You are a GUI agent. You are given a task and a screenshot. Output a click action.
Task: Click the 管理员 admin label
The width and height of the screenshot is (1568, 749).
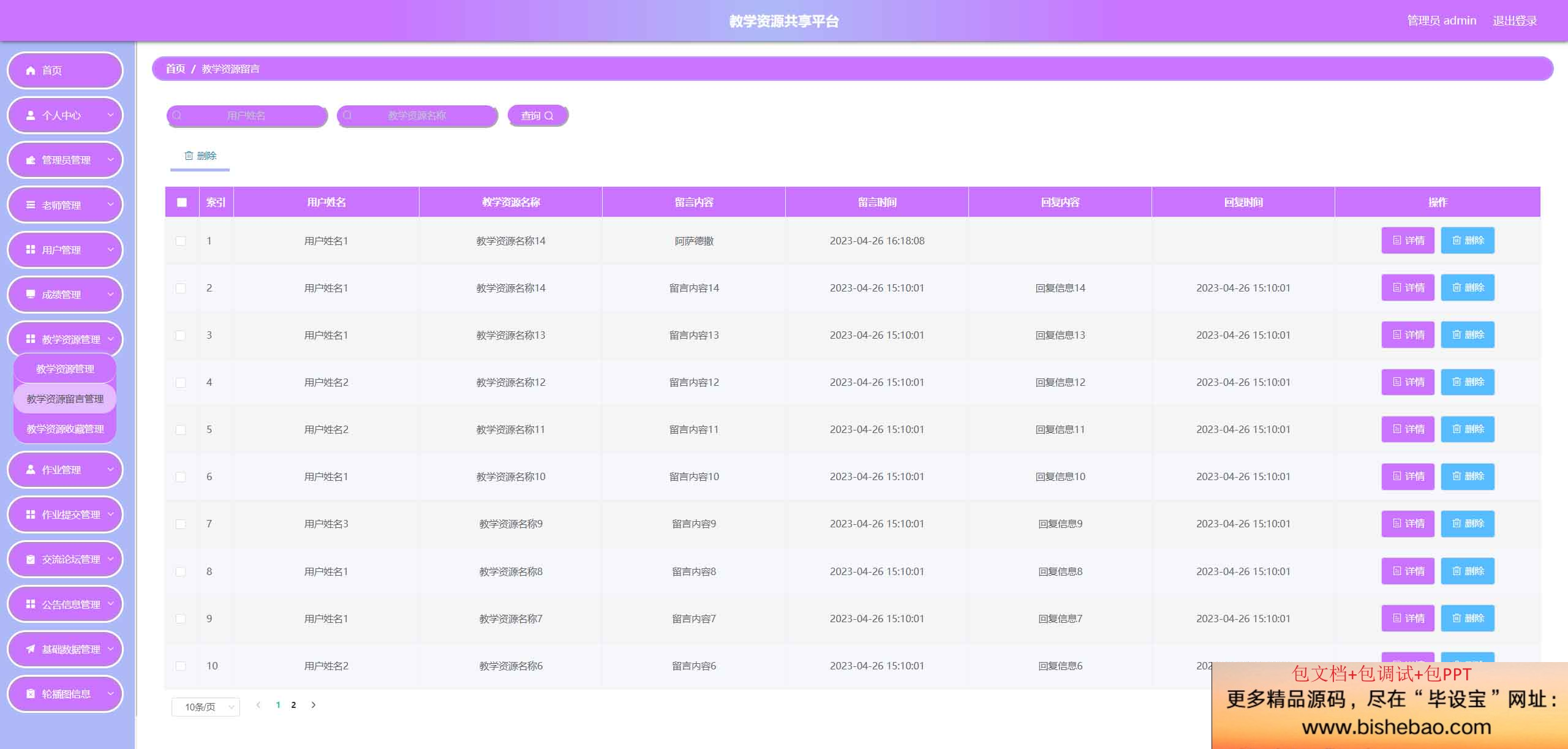(x=1442, y=21)
